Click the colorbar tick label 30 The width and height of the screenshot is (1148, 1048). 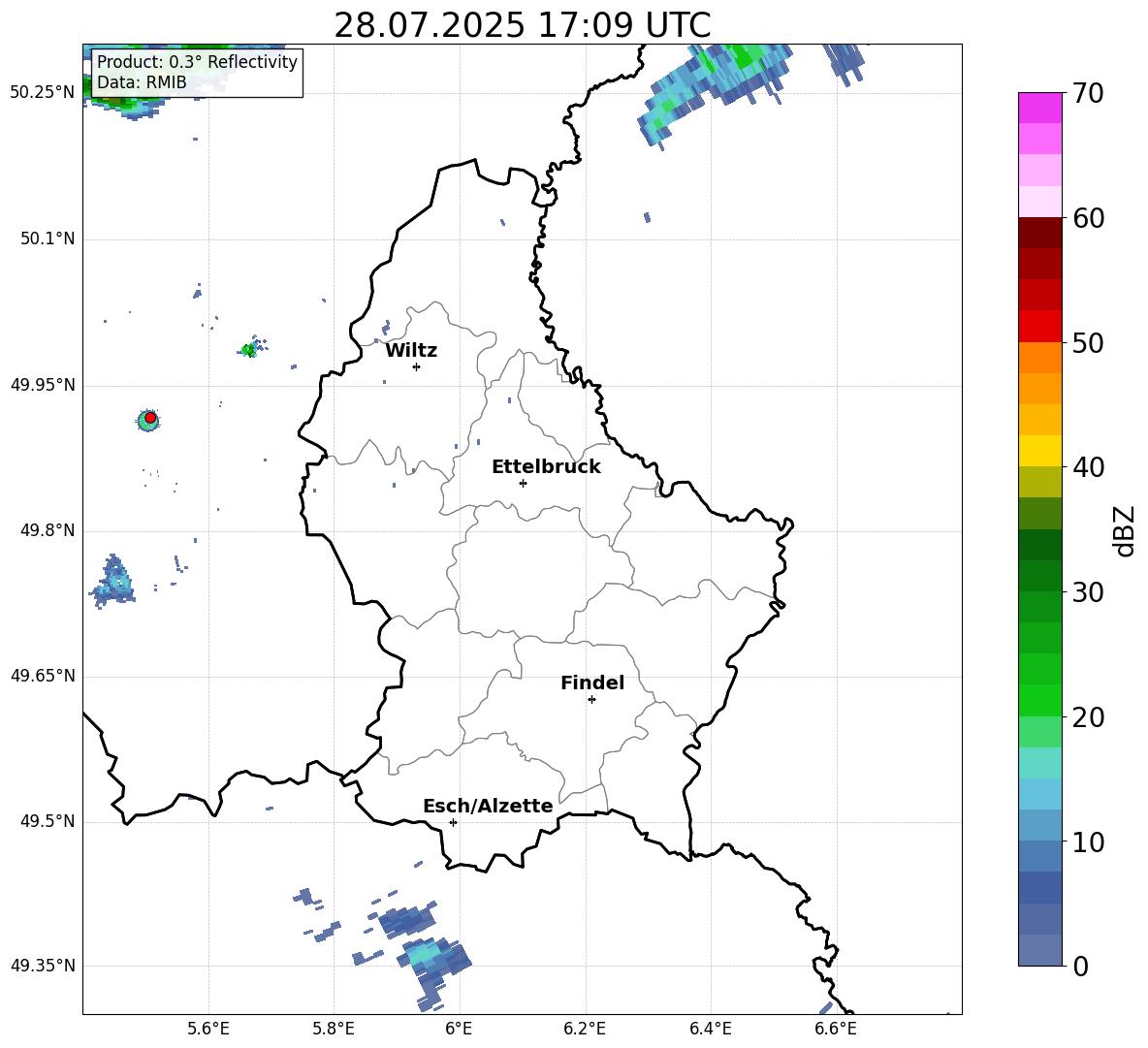pos(1089,592)
